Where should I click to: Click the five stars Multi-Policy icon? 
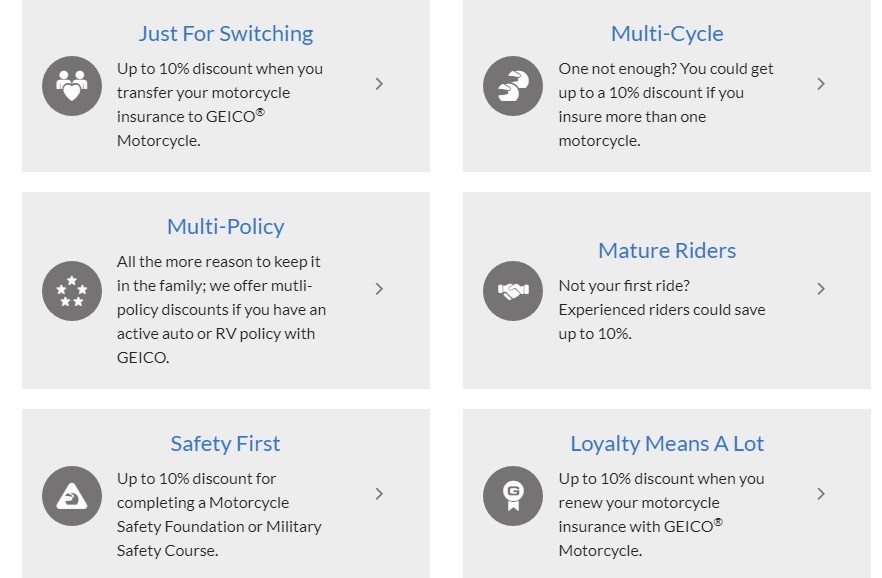[x=72, y=291]
